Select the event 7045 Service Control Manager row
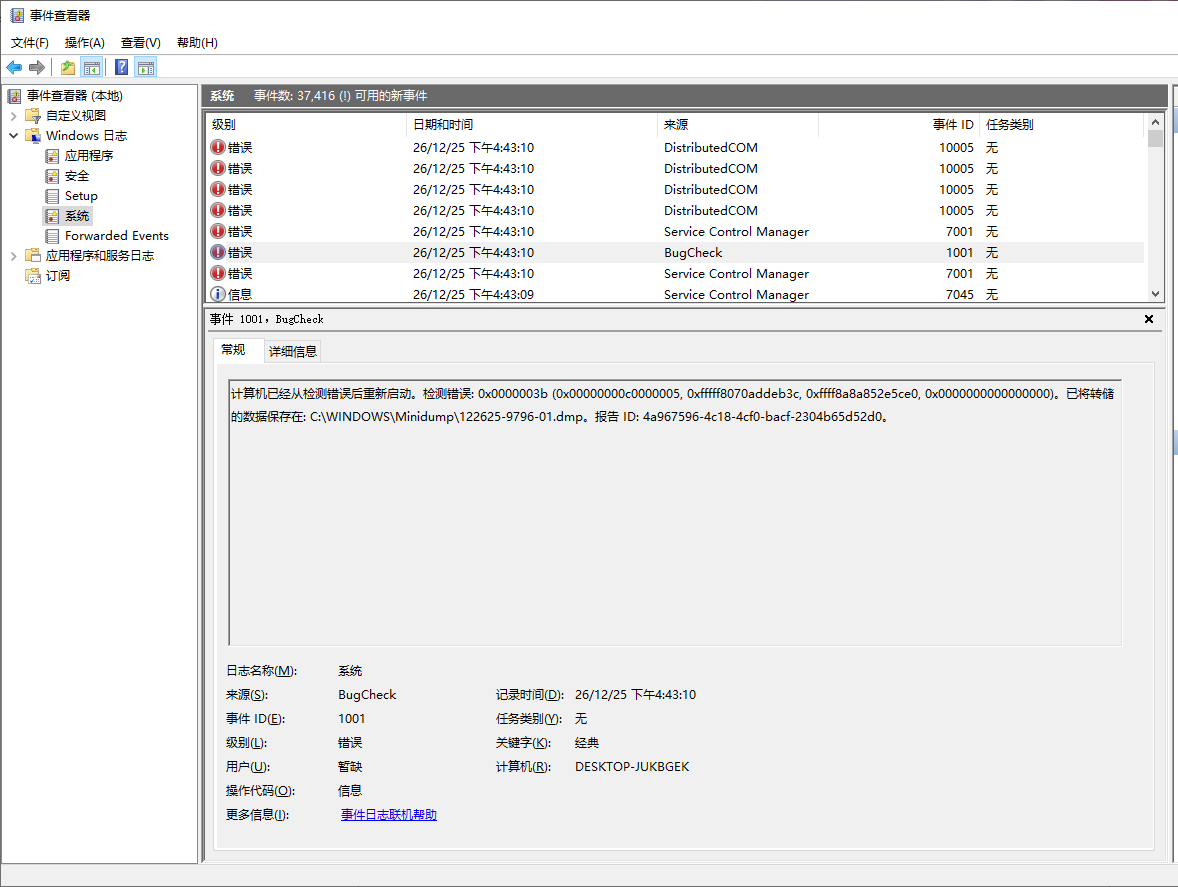This screenshot has height=887, width=1178. (675, 294)
